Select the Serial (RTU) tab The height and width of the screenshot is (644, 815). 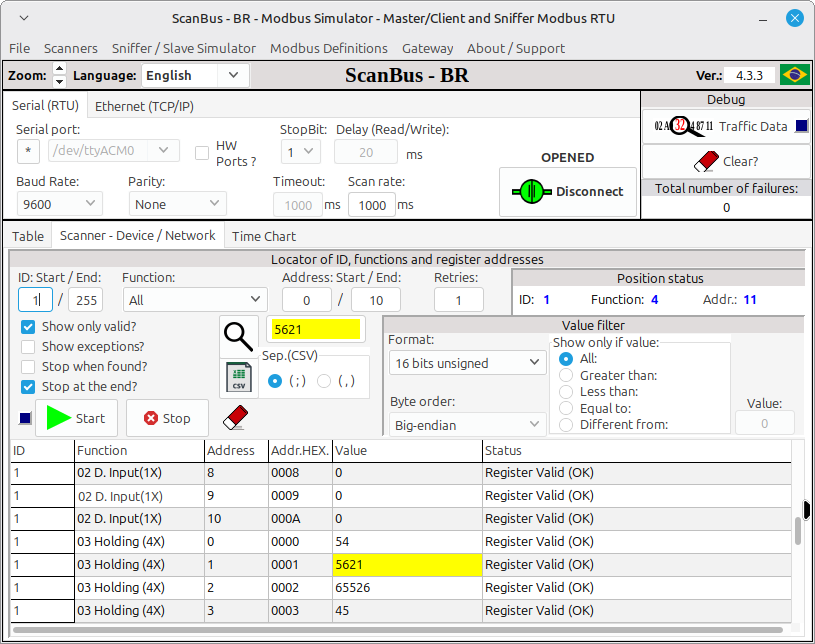click(45, 106)
